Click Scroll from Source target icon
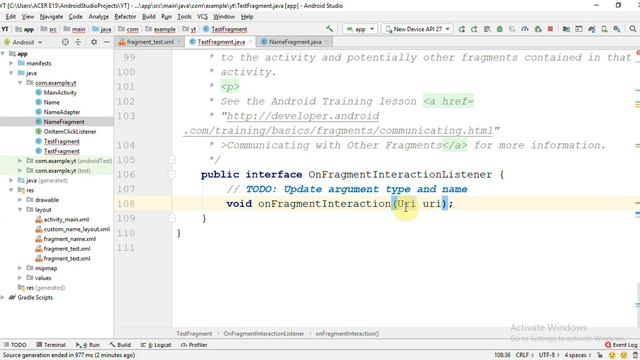This screenshot has width=640, height=360. (x=65, y=42)
